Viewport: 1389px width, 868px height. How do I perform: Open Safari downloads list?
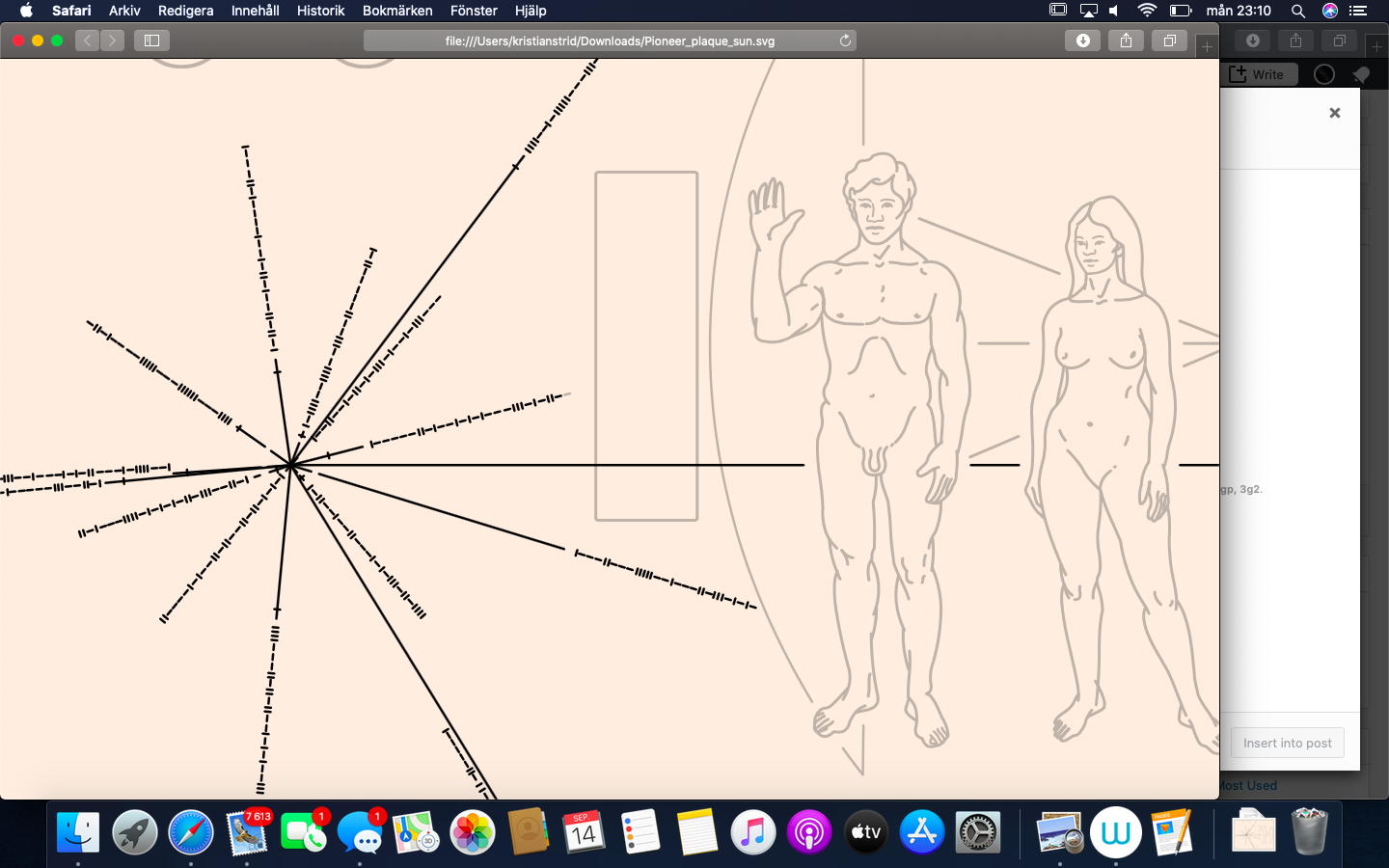click(x=1082, y=41)
